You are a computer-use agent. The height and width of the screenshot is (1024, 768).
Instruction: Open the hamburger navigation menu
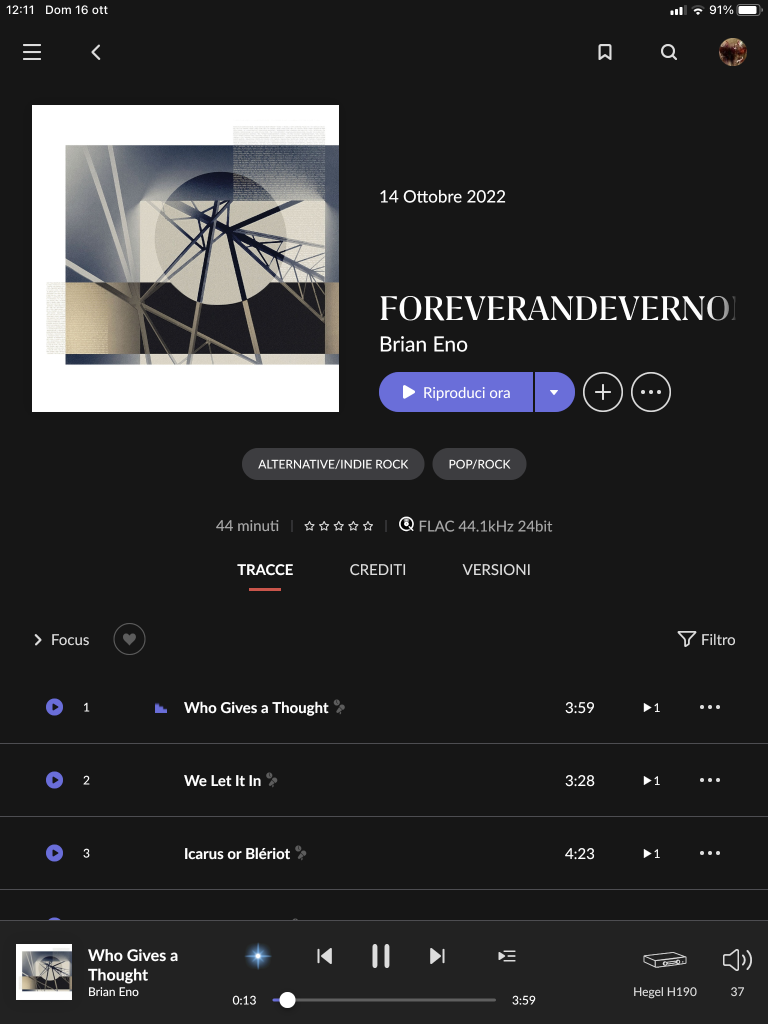point(32,52)
